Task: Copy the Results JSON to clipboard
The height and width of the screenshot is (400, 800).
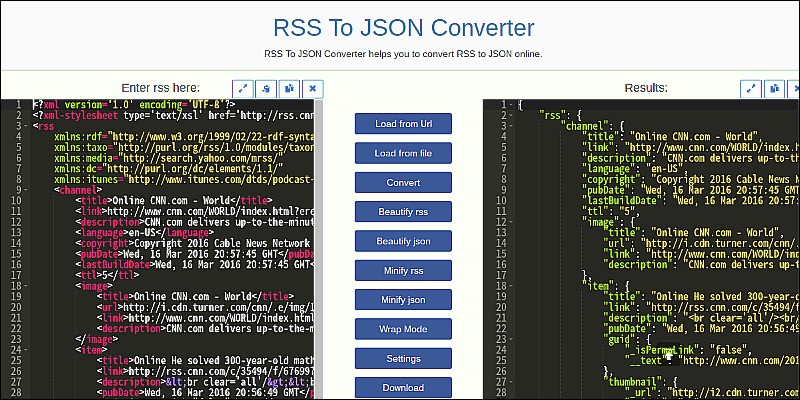Action: pyautogui.click(x=774, y=88)
